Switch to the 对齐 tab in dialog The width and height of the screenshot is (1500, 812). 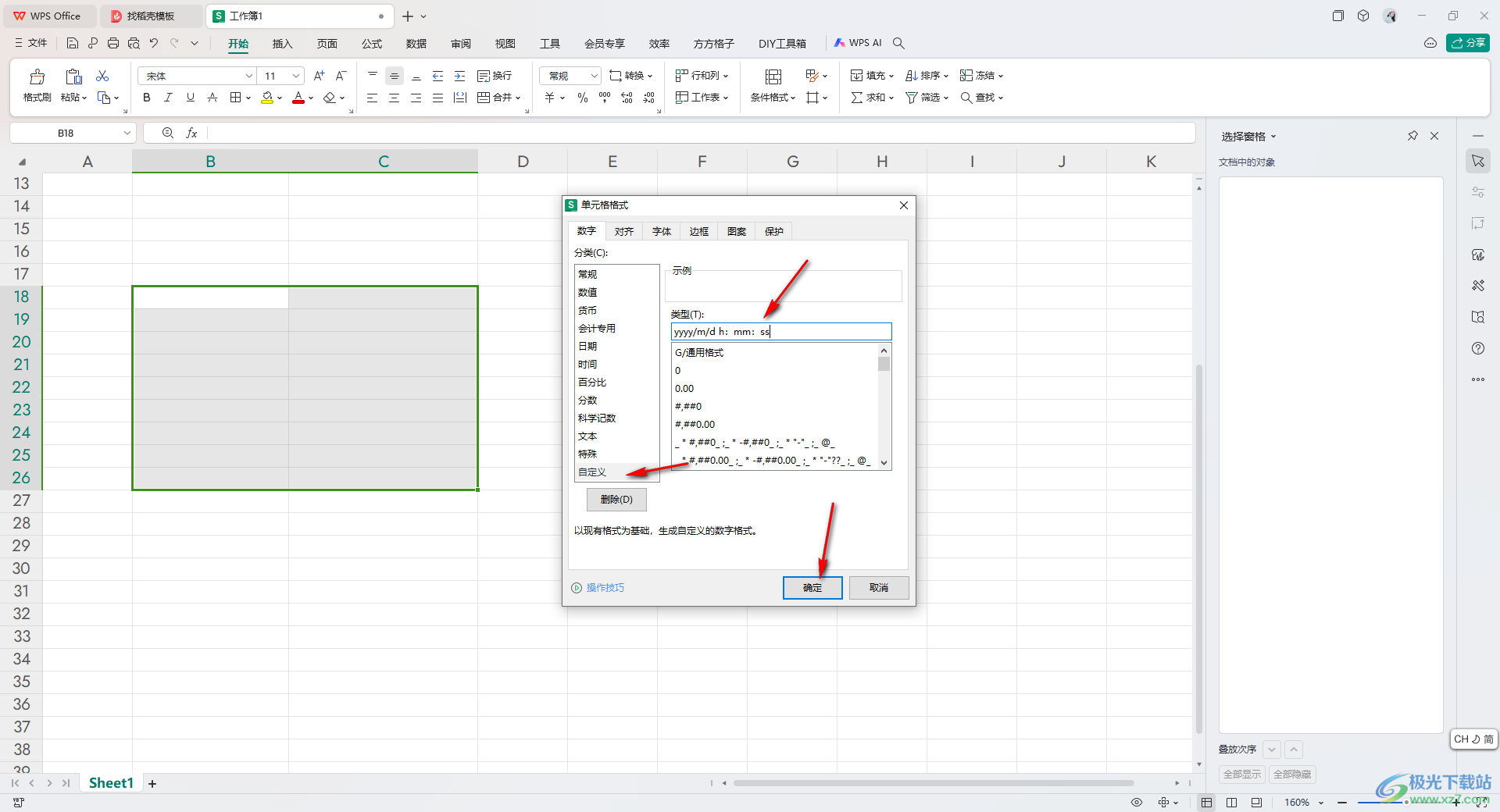(x=623, y=231)
